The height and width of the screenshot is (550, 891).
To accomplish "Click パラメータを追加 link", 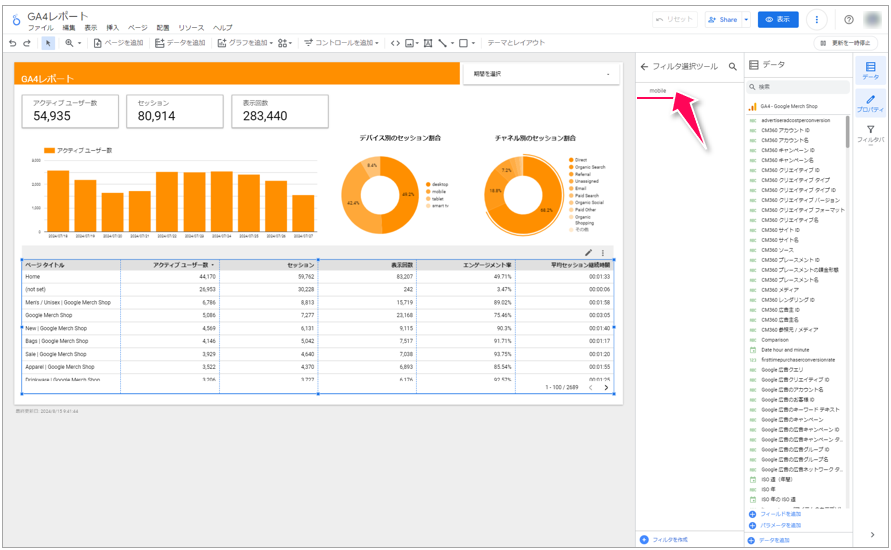I will click(775, 526).
